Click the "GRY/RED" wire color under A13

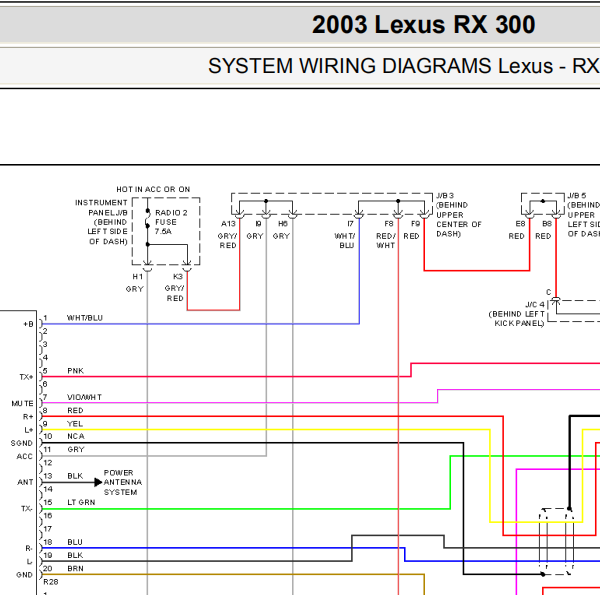227,241
